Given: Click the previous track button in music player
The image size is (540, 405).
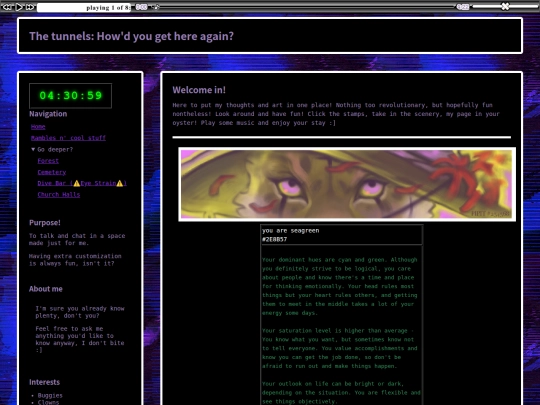Looking at the screenshot, I should tap(7, 7).
